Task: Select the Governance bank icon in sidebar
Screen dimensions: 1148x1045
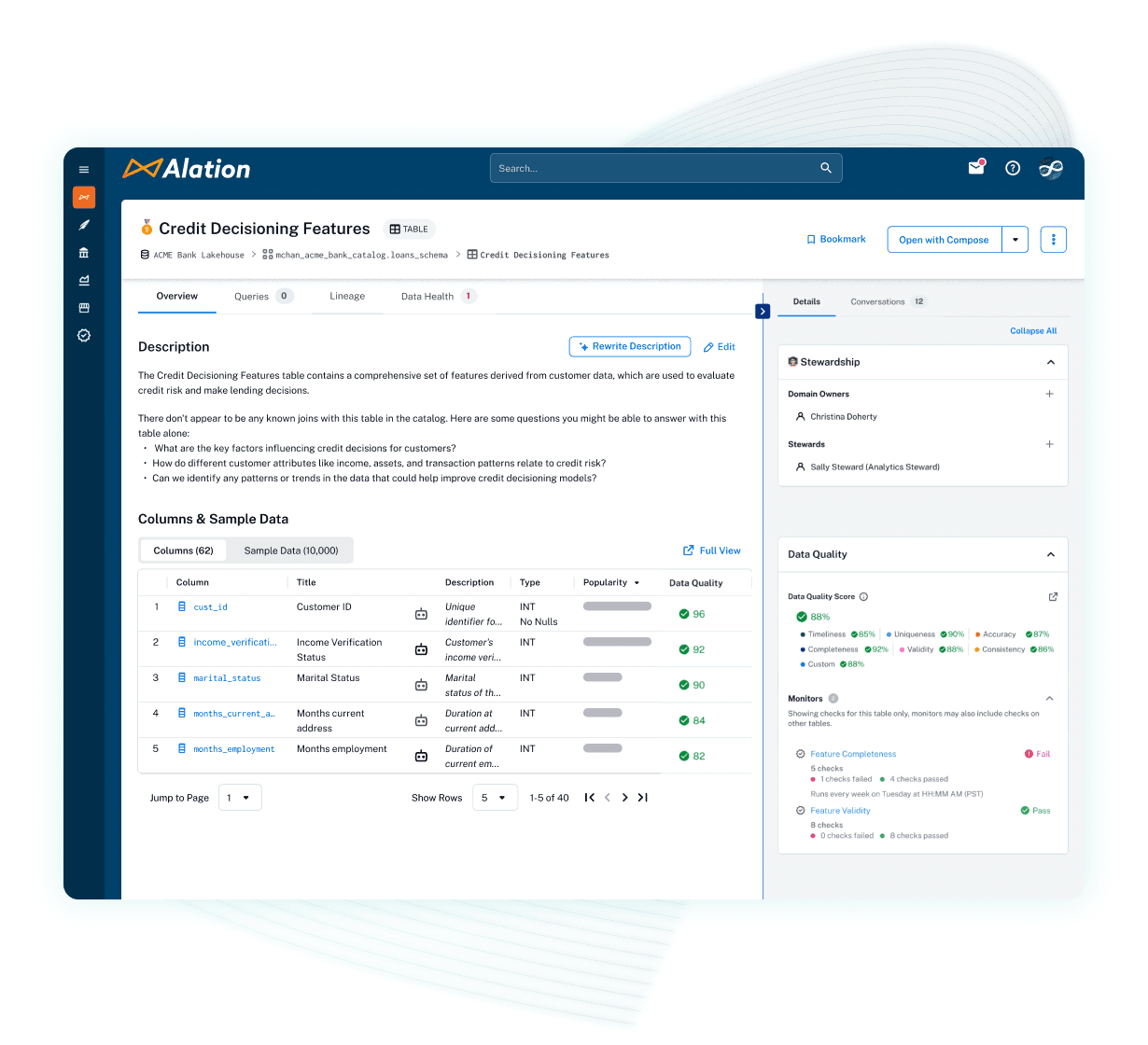Action: click(x=84, y=253)
